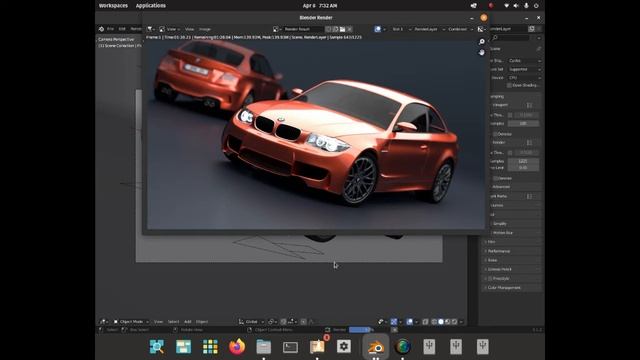The image size is (640, 360).
Task: Open the applications grid icon in dock
Action: [x=210, y=347]
